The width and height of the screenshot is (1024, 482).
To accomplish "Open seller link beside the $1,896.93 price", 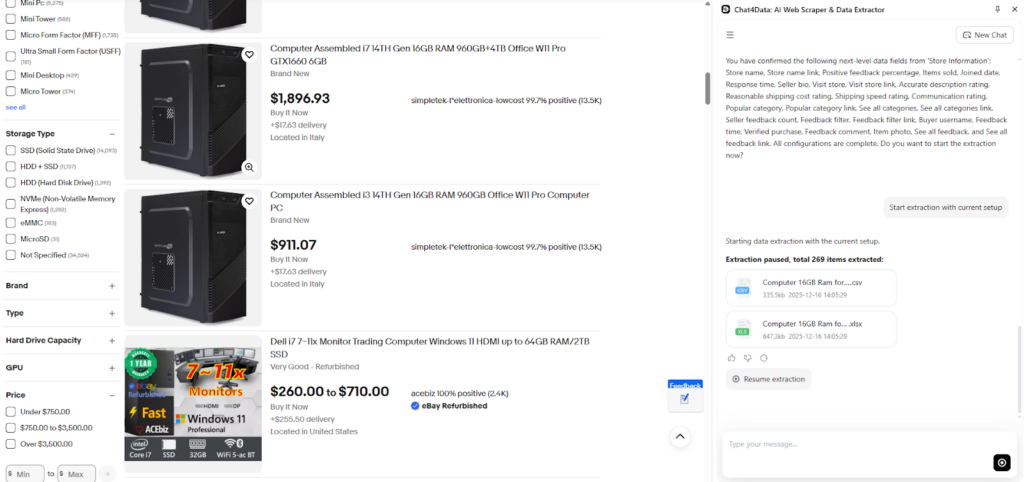I will click(x=506, y=101).
